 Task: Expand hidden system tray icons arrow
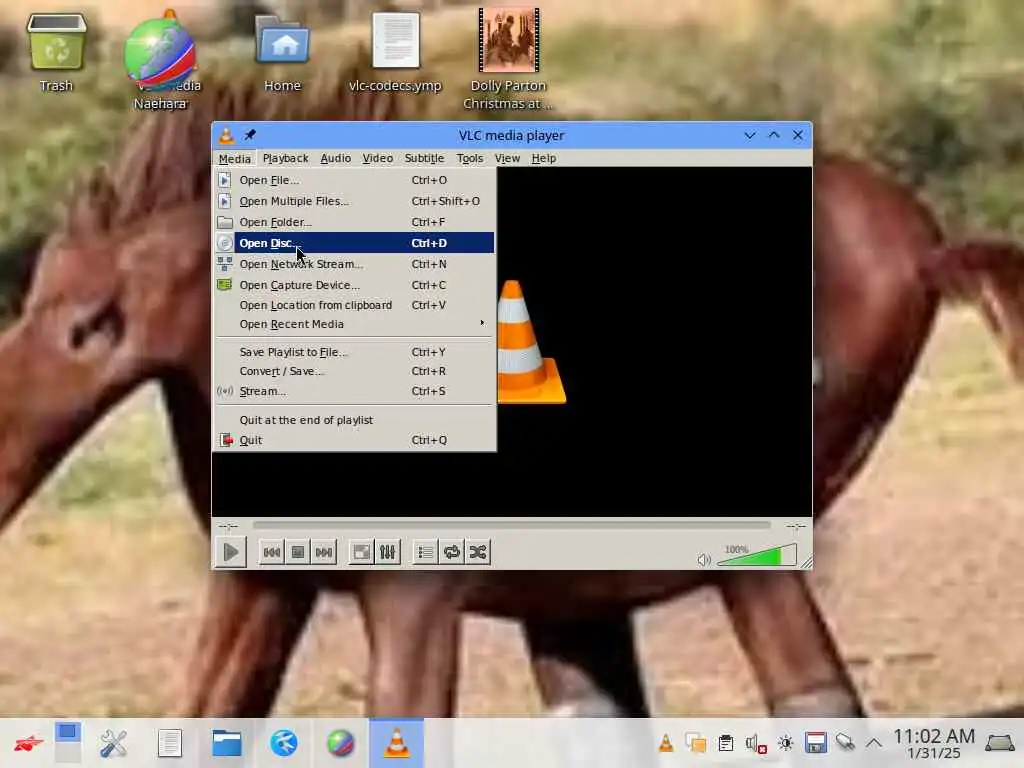point(874,743)
